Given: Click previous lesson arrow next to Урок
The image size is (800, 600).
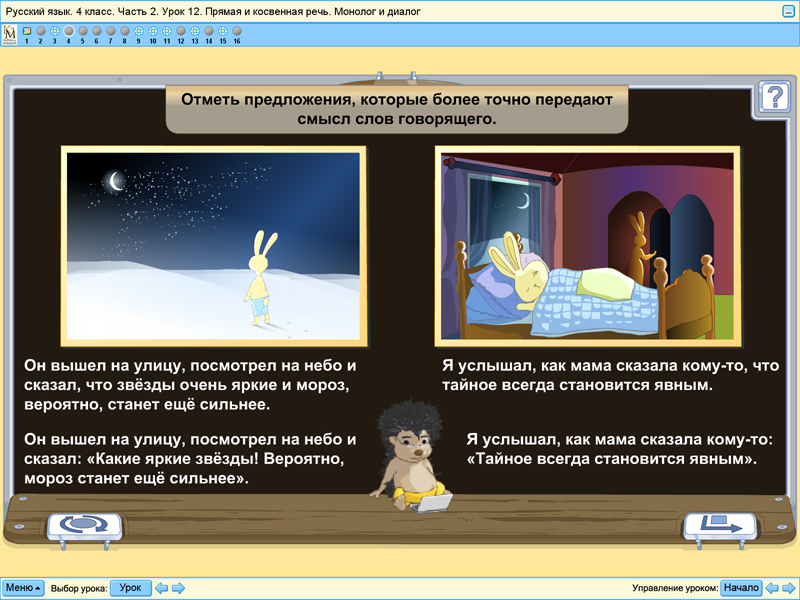Looking at the screenshot, I should coord(161,588).
